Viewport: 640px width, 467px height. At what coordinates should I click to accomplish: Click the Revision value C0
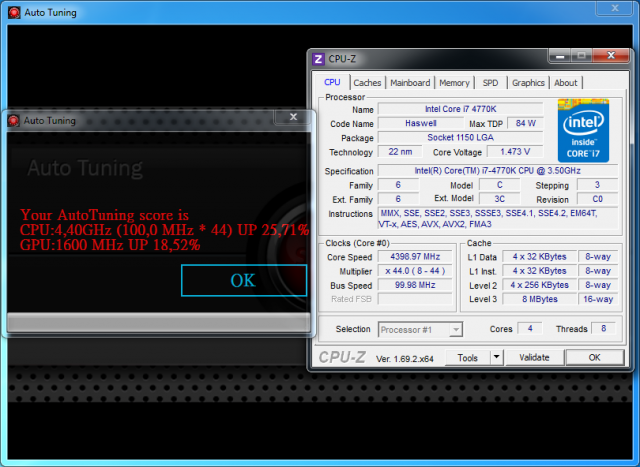[597, 199]
